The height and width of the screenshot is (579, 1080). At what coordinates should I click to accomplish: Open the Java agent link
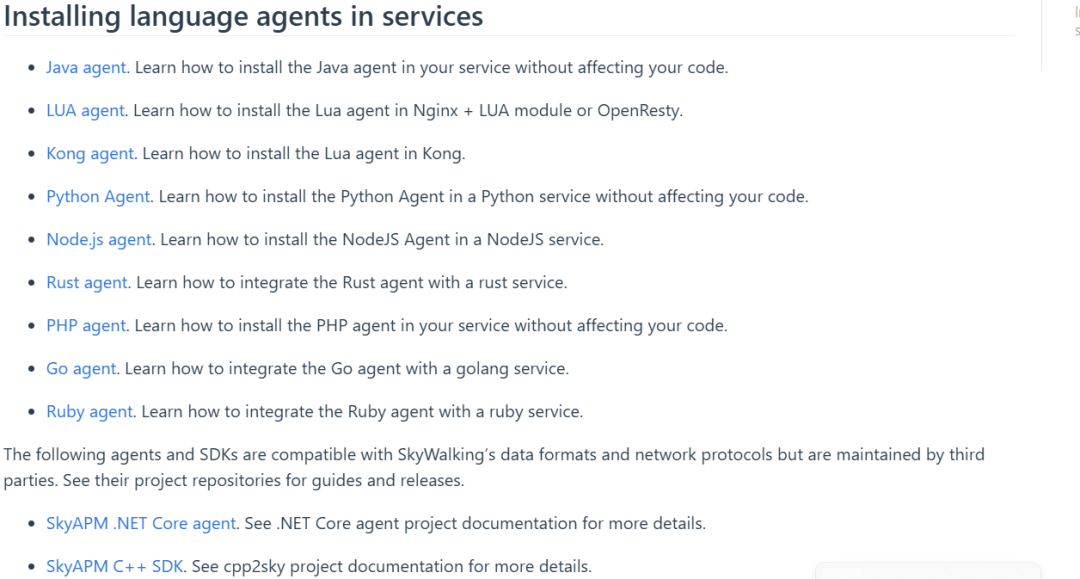point(86,67)
